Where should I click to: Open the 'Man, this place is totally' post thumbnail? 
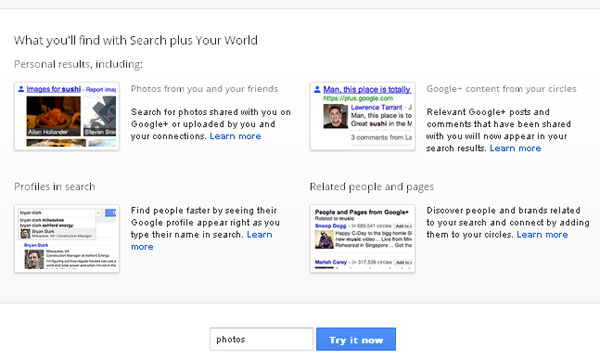click(363, 116)
